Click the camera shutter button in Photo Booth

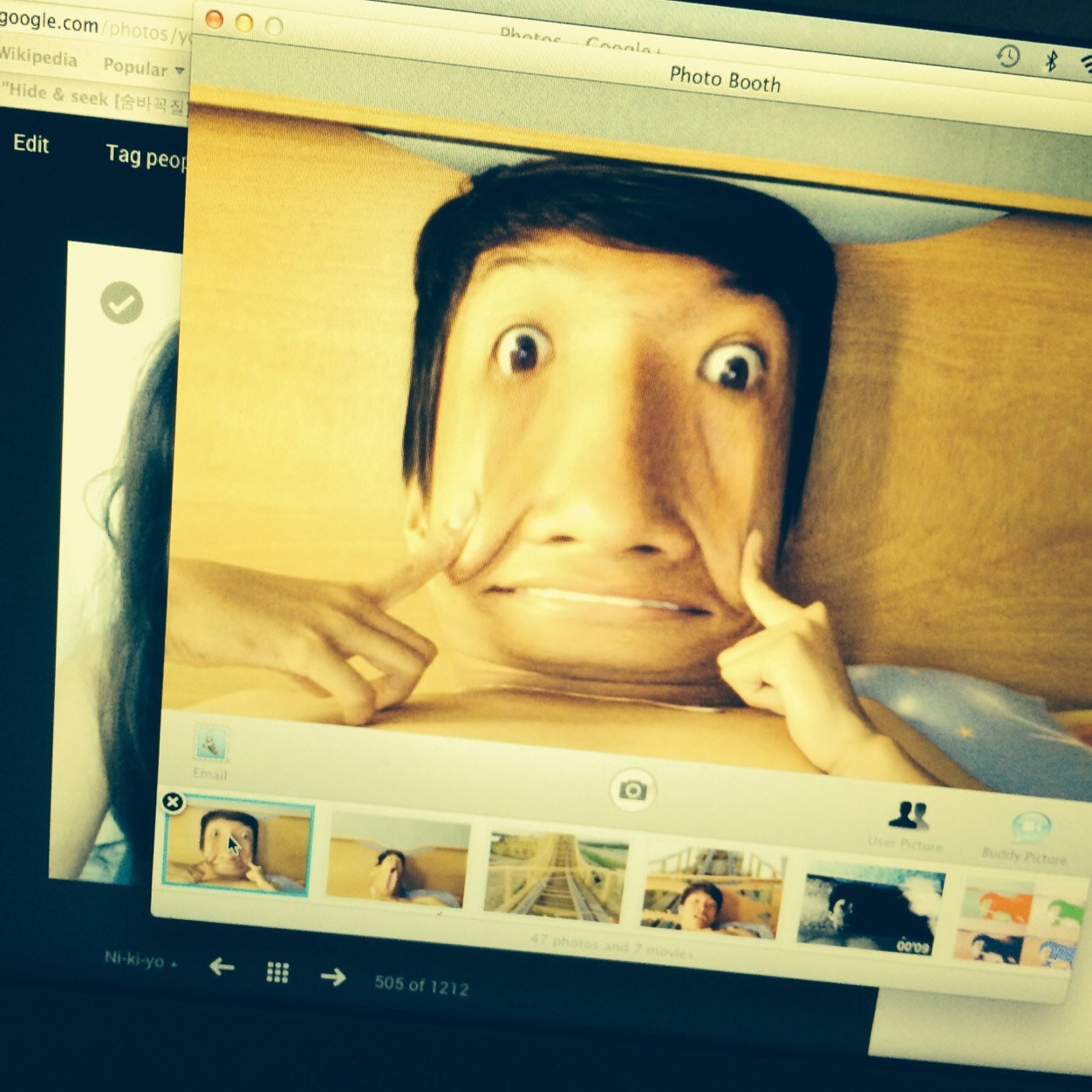point(632,790)
